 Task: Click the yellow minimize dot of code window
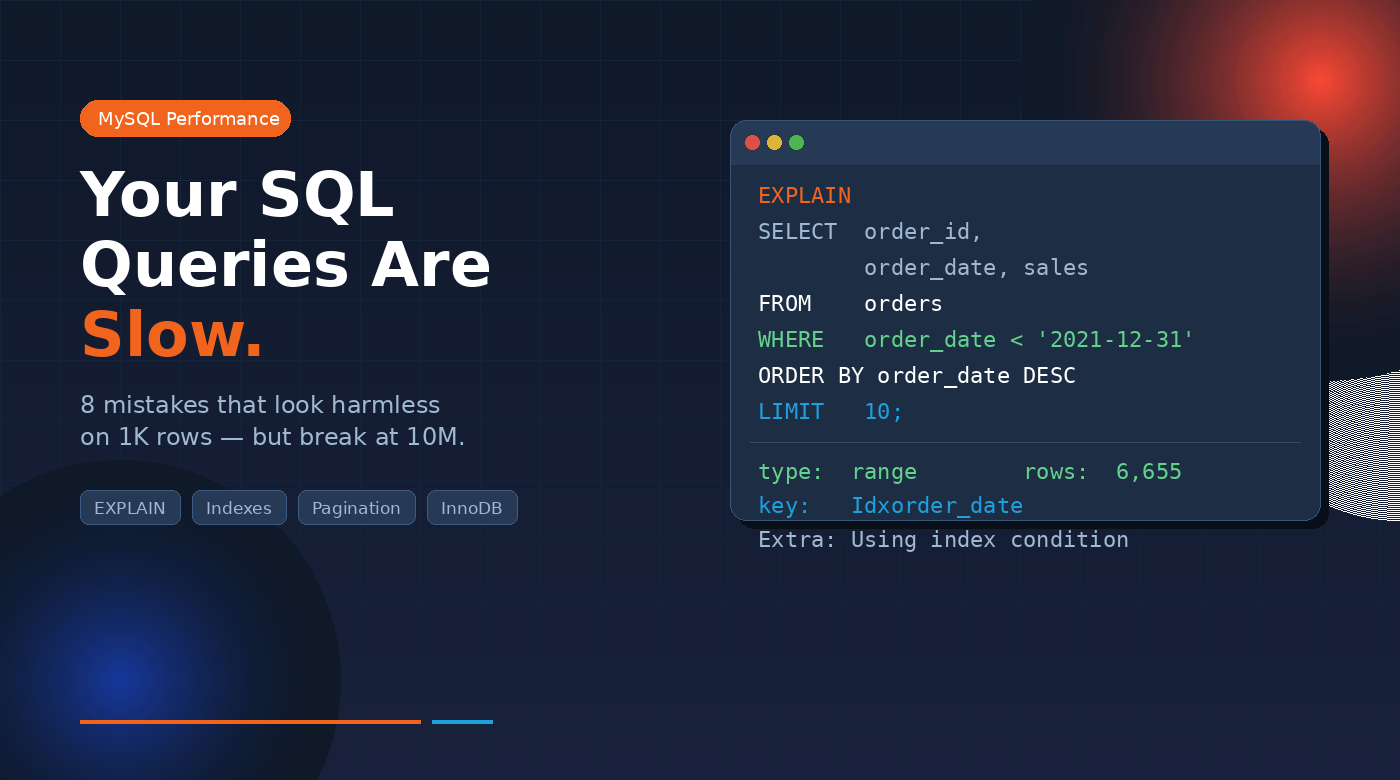coord(774,143)
